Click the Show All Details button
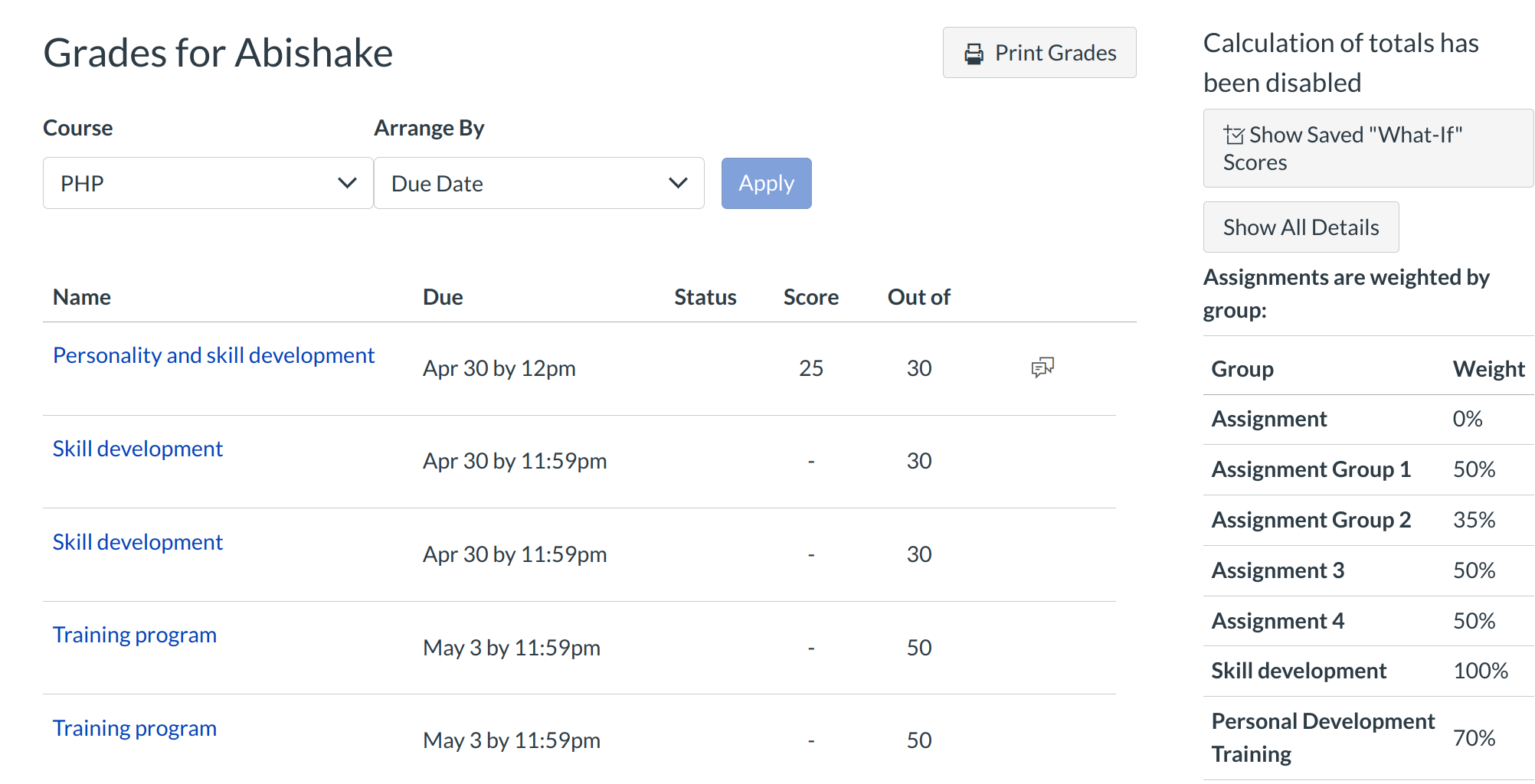Screen dimensions: 1535x784 pos(1301,227)
